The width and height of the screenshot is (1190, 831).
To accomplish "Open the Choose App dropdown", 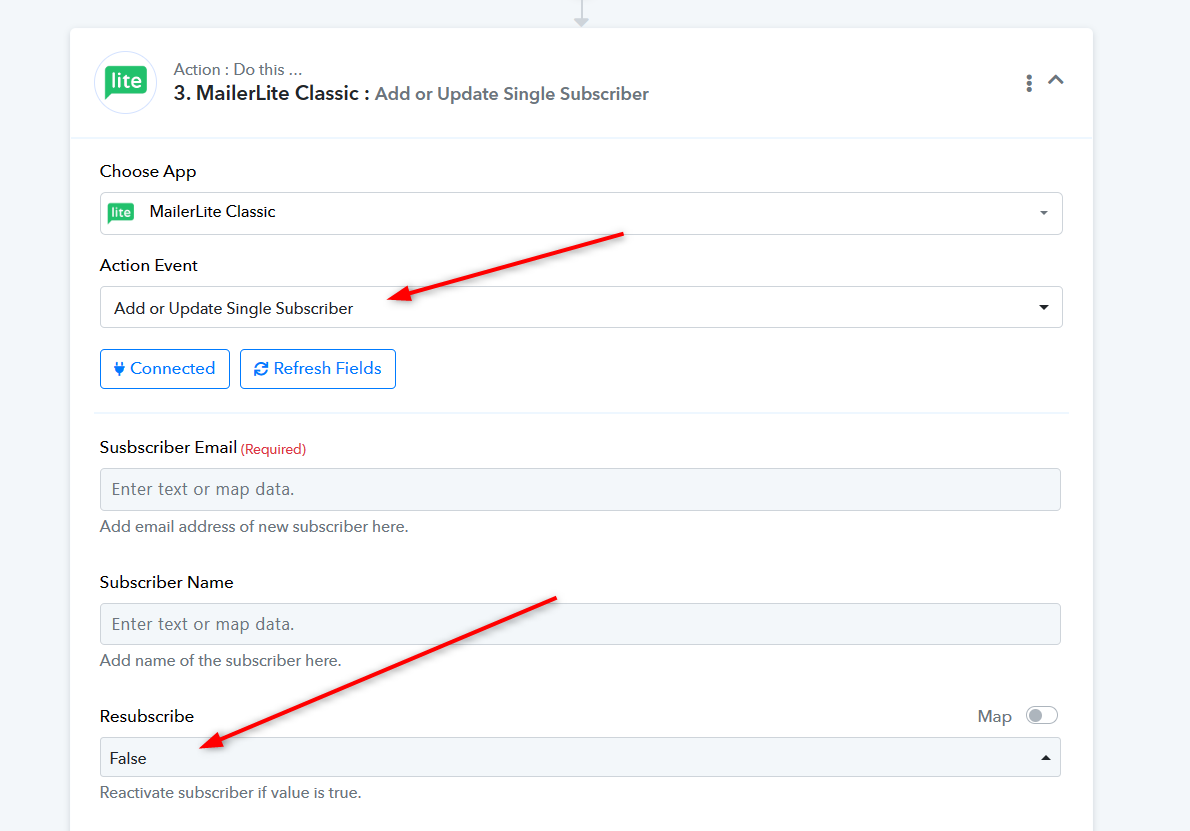I will [581, 213].
